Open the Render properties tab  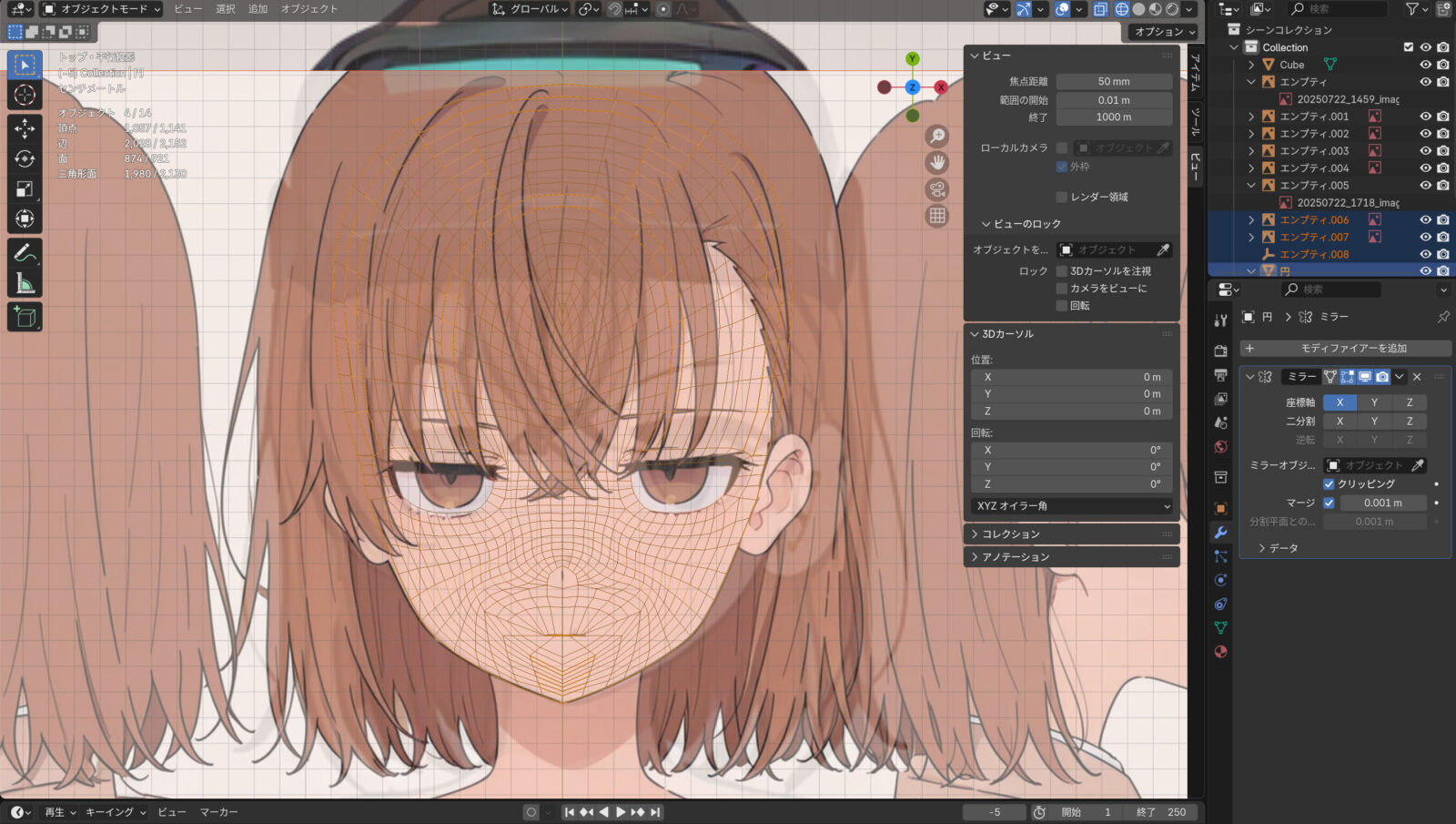pos(1220,351)
